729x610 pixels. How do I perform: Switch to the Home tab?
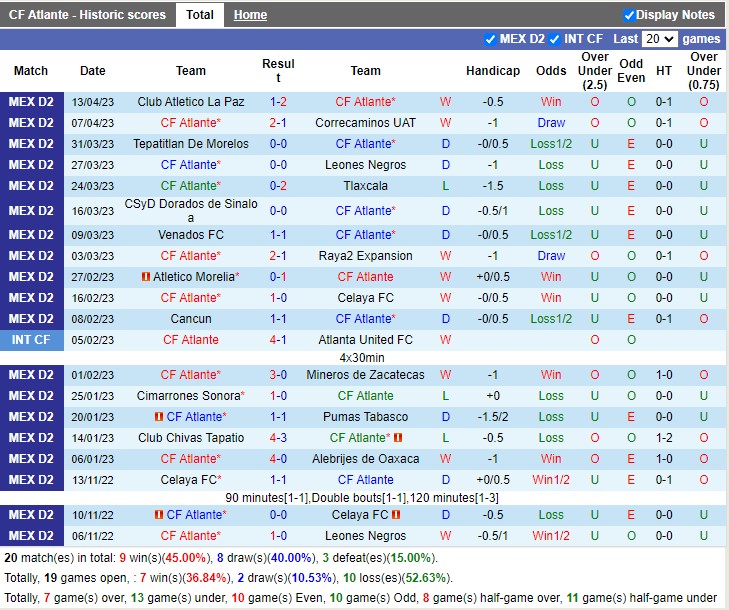point(250,15)
